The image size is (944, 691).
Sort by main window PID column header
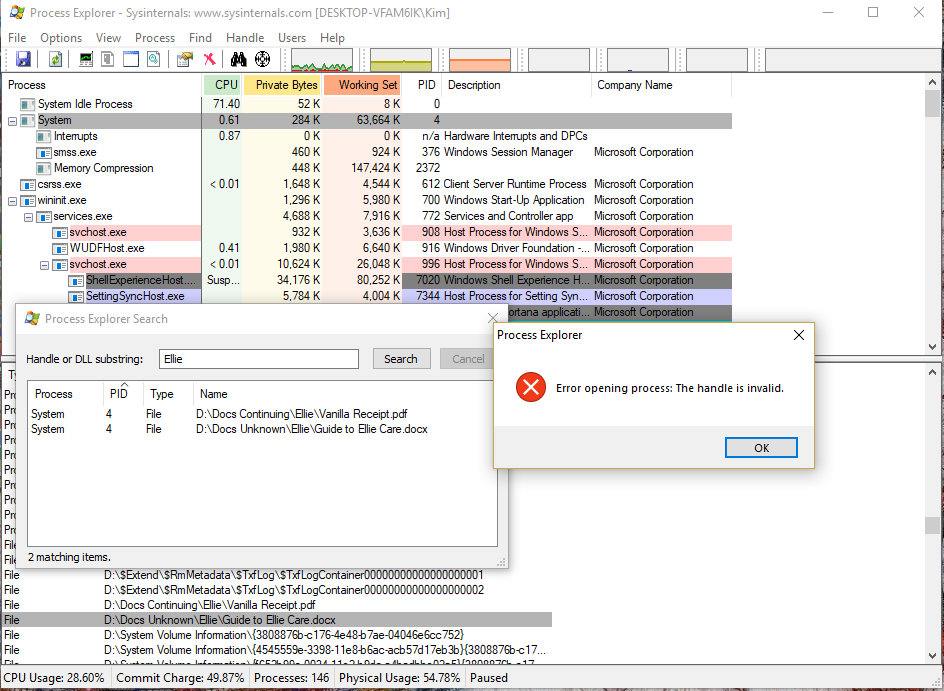(x=422, y=85)
